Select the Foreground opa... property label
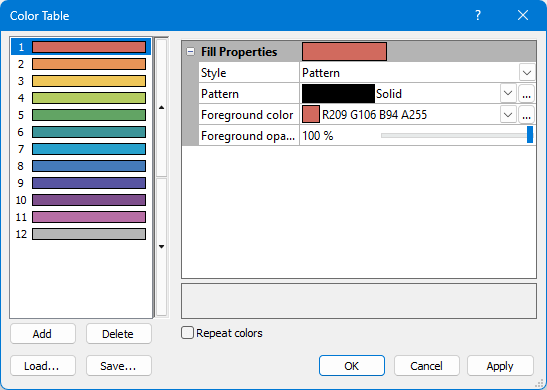 click(249, 136)
